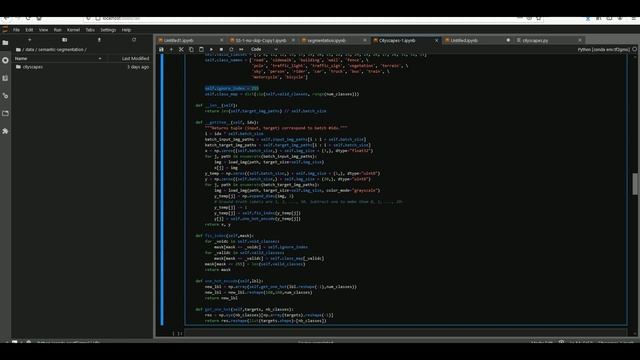Screen dimensions: 640x360
Task: Close the Untitled1.ipynb tab
Action: tap(222, 40)
